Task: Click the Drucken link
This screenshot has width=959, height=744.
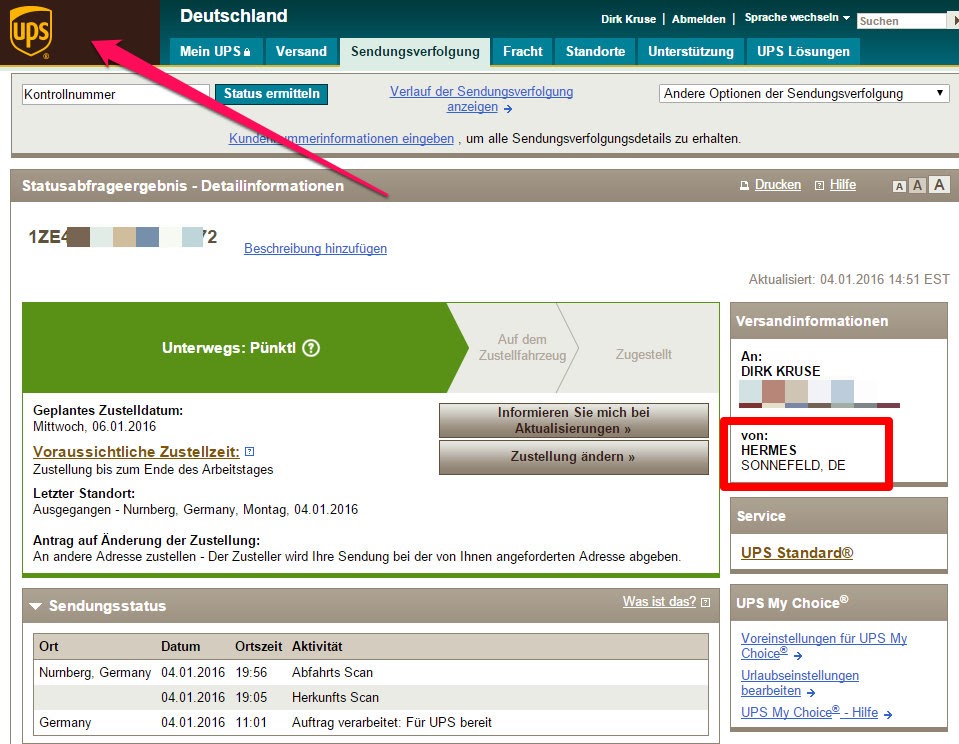Action: pyautogui.click(x=778, y=185)
